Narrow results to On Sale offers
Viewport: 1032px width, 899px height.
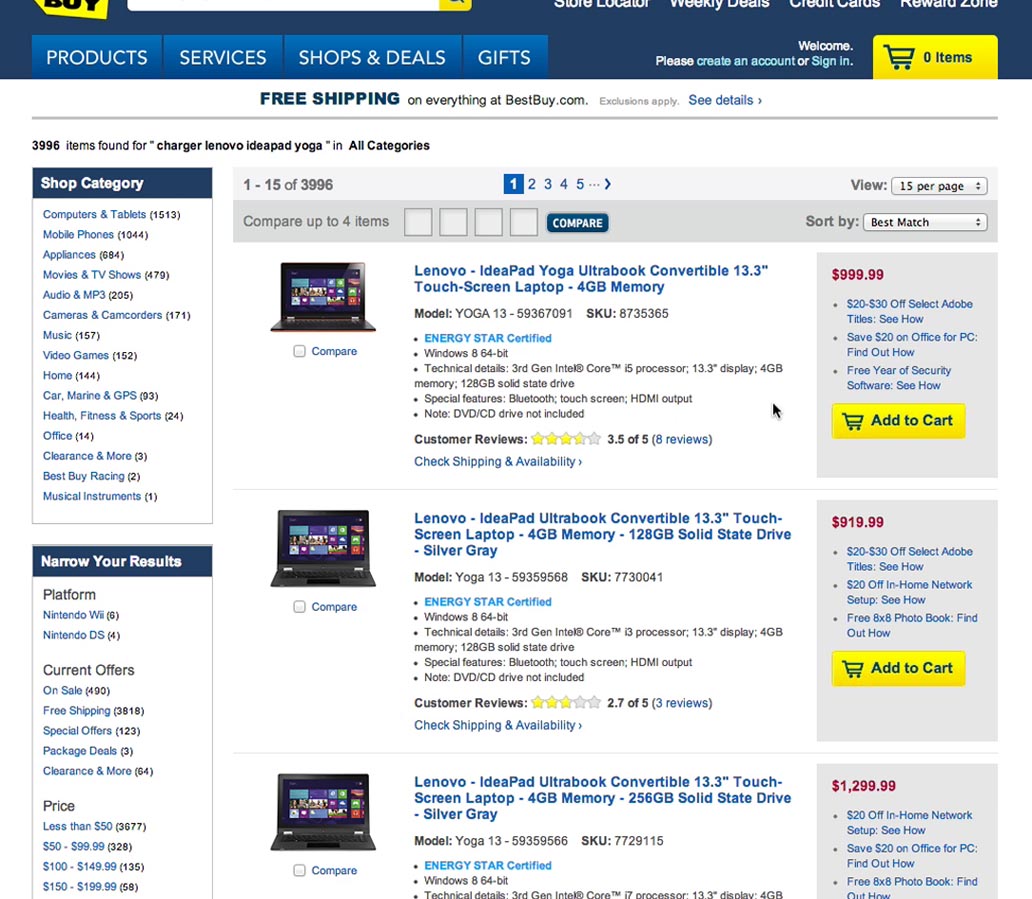[x=63, y=690]
